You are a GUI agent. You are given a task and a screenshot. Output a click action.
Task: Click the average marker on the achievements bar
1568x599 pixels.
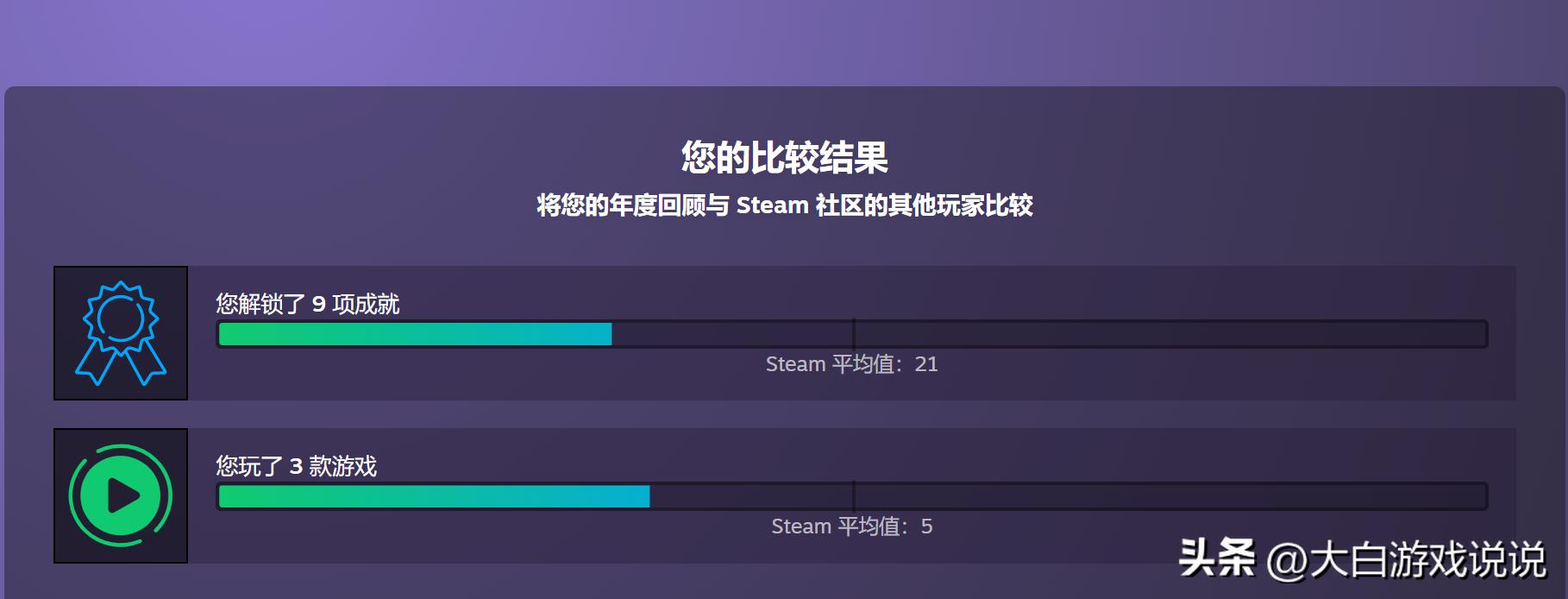pos(853,334)
